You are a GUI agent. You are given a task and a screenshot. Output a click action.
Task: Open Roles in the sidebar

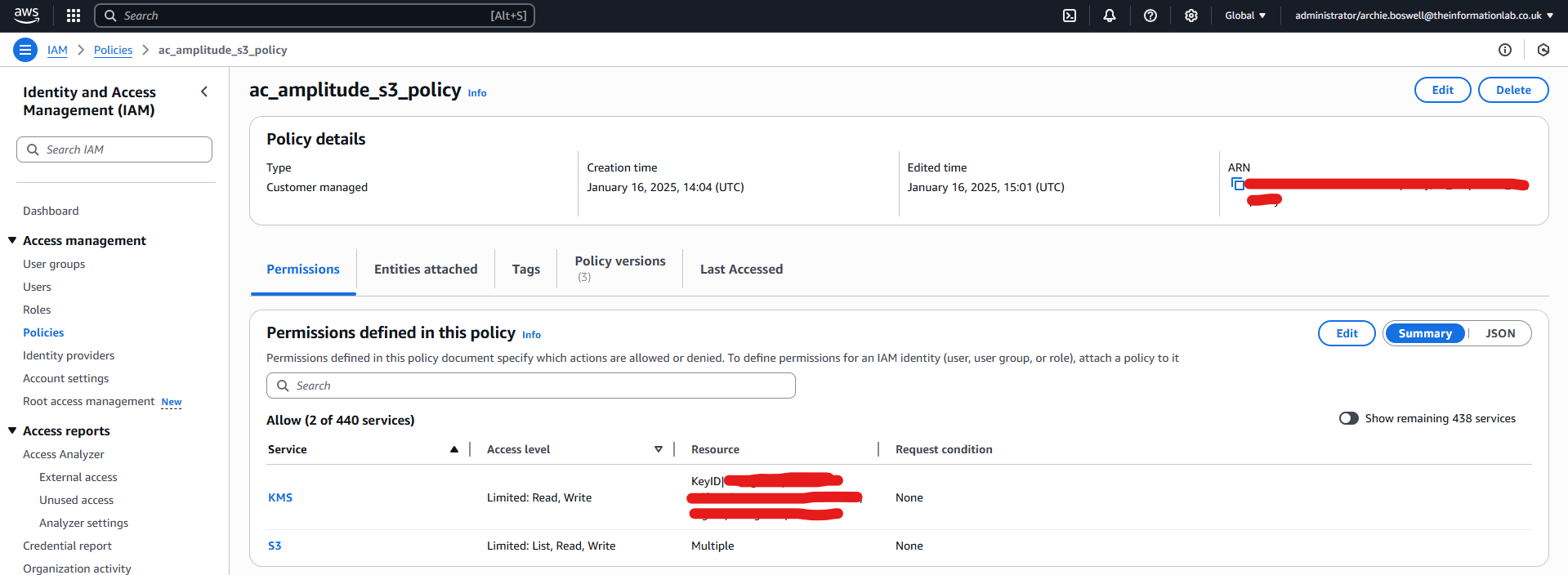(x=37, y=310)
